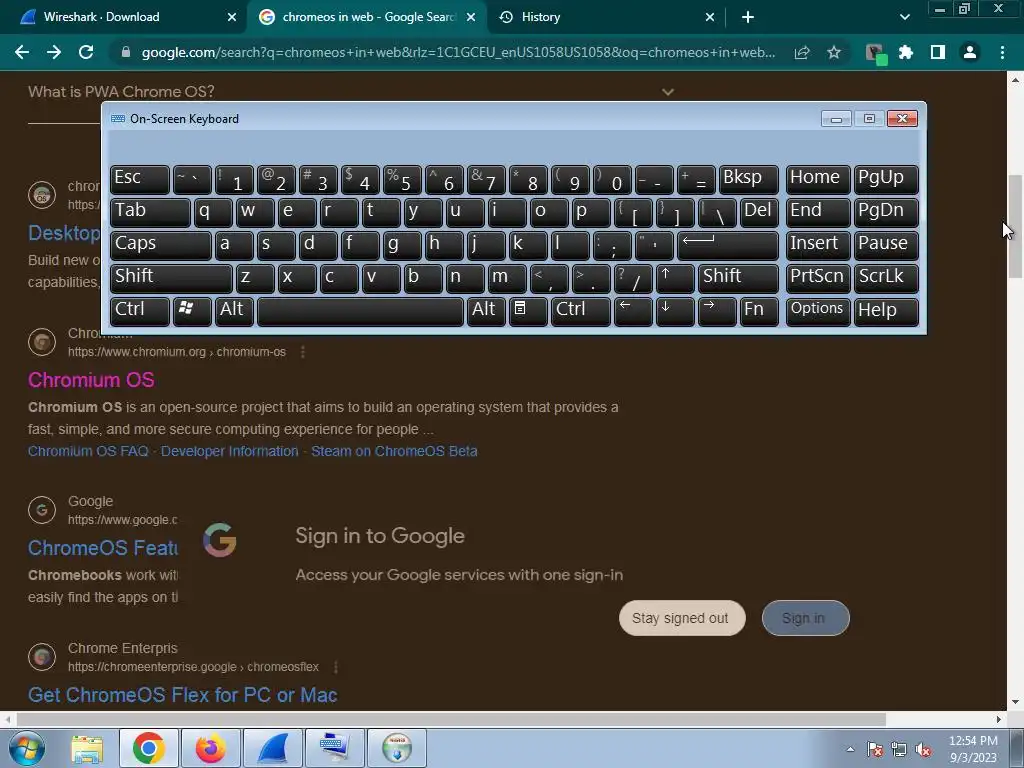Toggle the ScrLk key on On-Screen Keyboard
The height and width of the screenshot is (768, 1024).
pyautogui.click(x=886, y=278)
